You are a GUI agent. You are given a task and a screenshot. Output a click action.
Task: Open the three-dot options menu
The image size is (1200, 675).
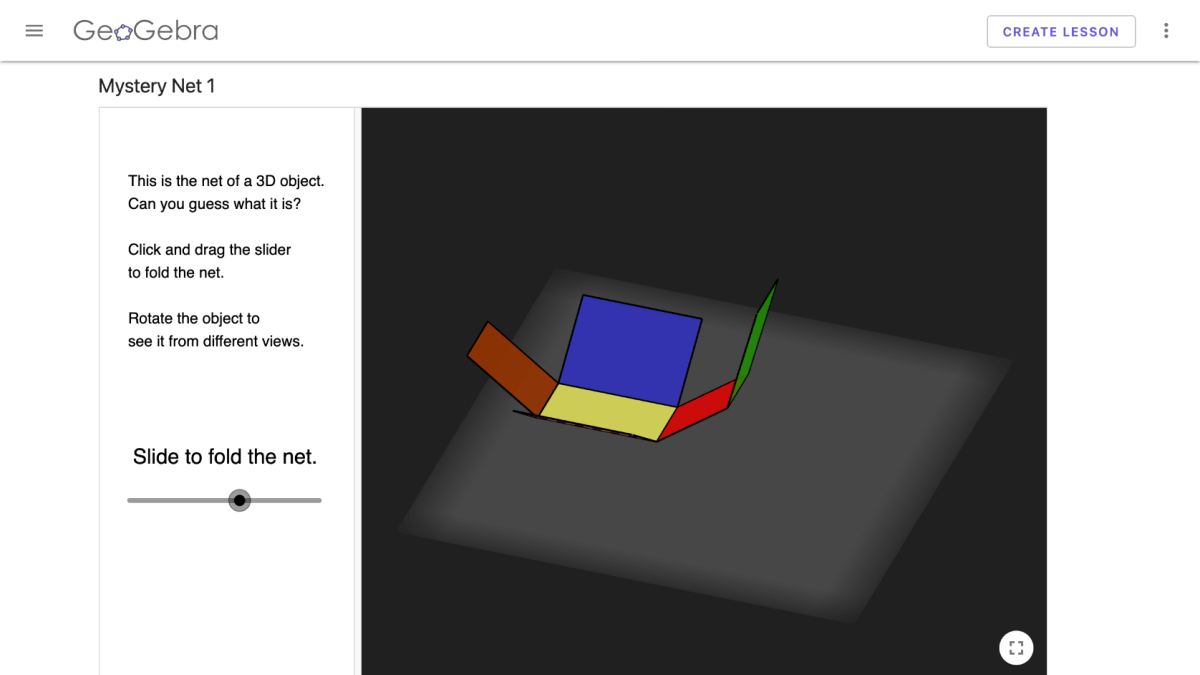[x=1166, y=30]
